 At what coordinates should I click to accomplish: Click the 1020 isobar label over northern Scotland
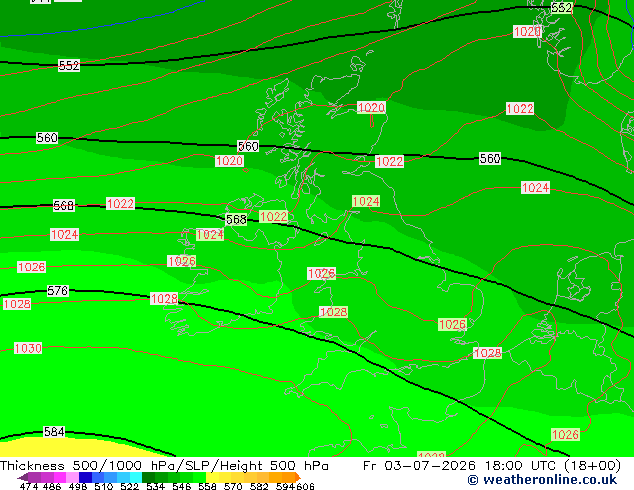click(371, 108)
